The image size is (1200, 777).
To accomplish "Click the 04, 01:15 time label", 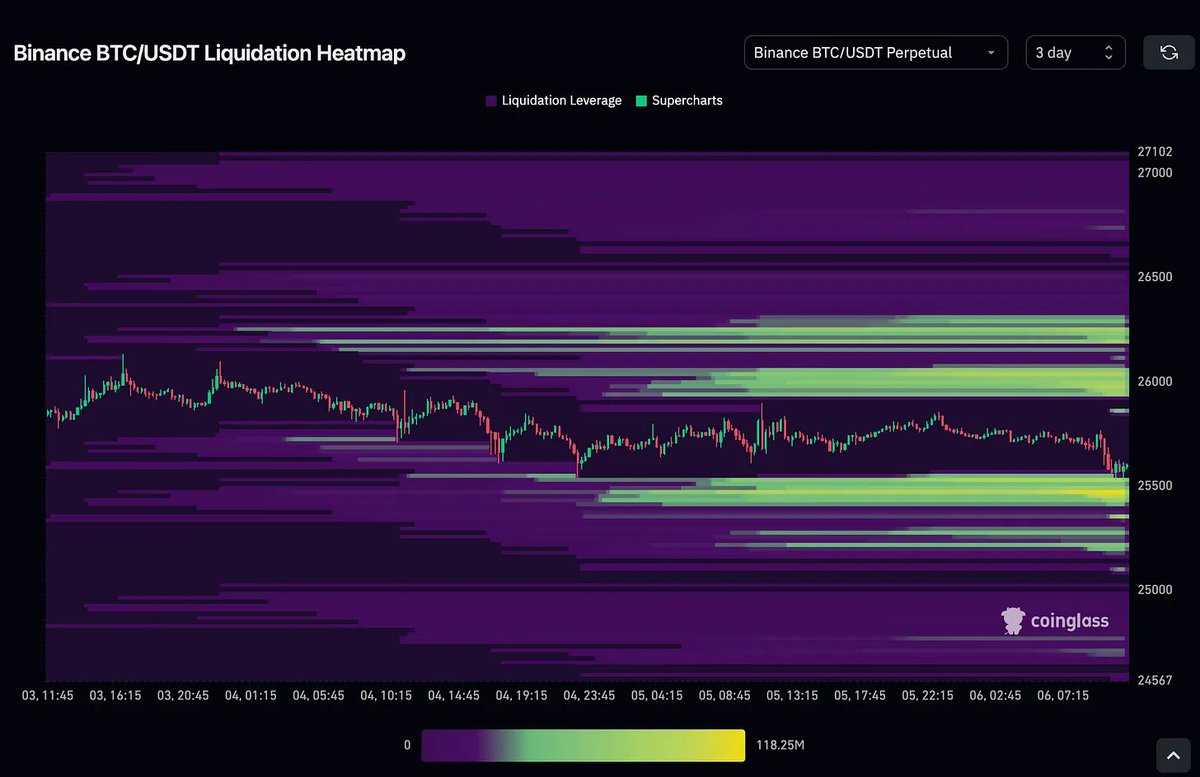I will pos(250,695).
